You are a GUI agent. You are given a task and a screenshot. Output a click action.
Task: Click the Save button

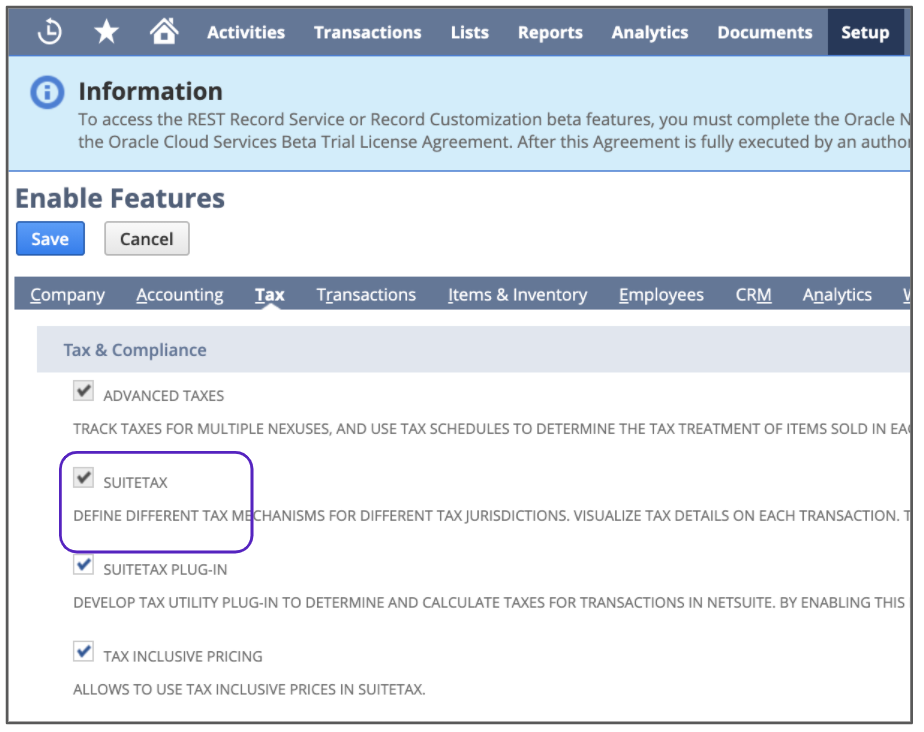(50, 239)
